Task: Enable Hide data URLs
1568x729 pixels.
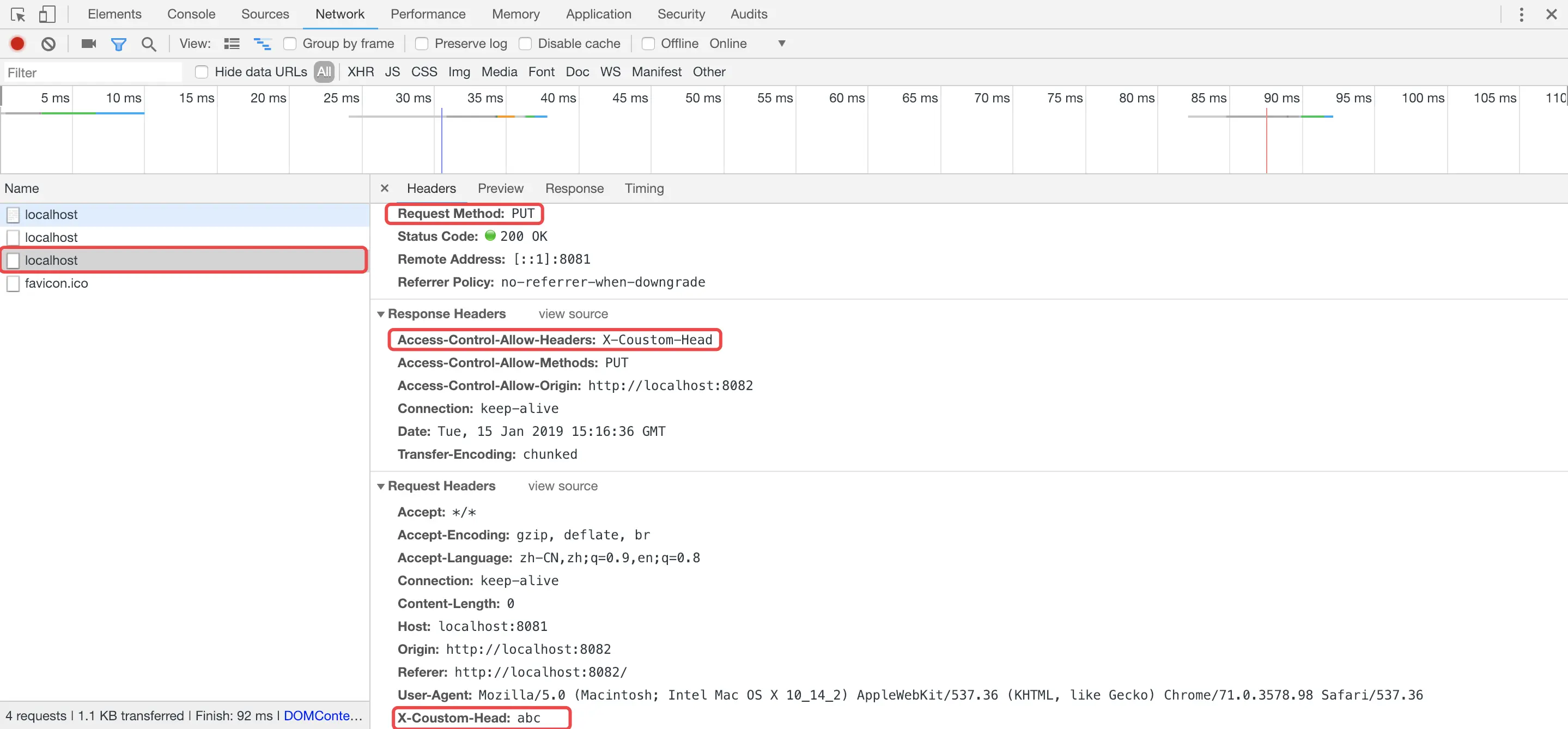Action: coord(201,72)
